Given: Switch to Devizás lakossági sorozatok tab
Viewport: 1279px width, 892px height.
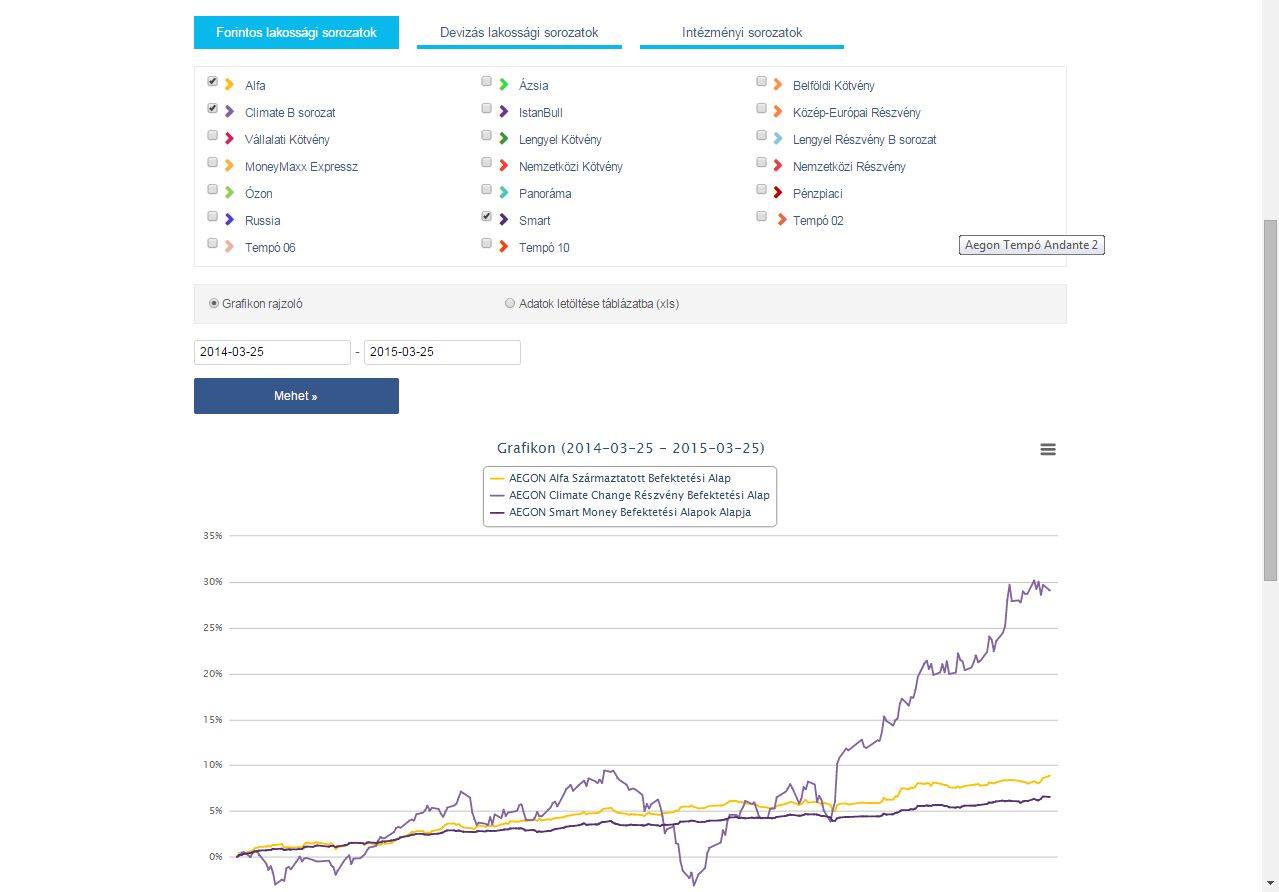Looking at the screenshot, I should click(519, 32).
